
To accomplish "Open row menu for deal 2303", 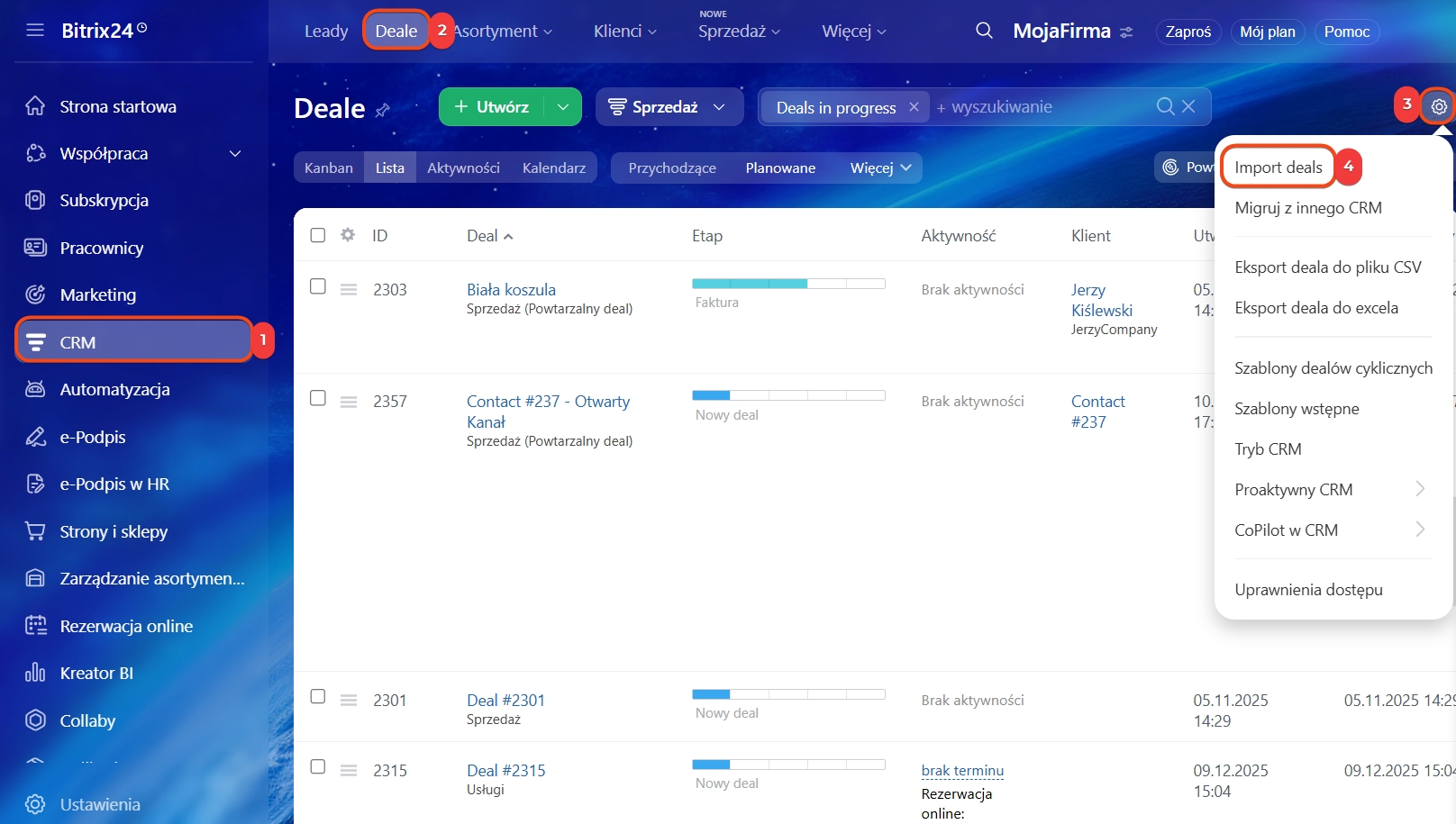I will 349,289.
